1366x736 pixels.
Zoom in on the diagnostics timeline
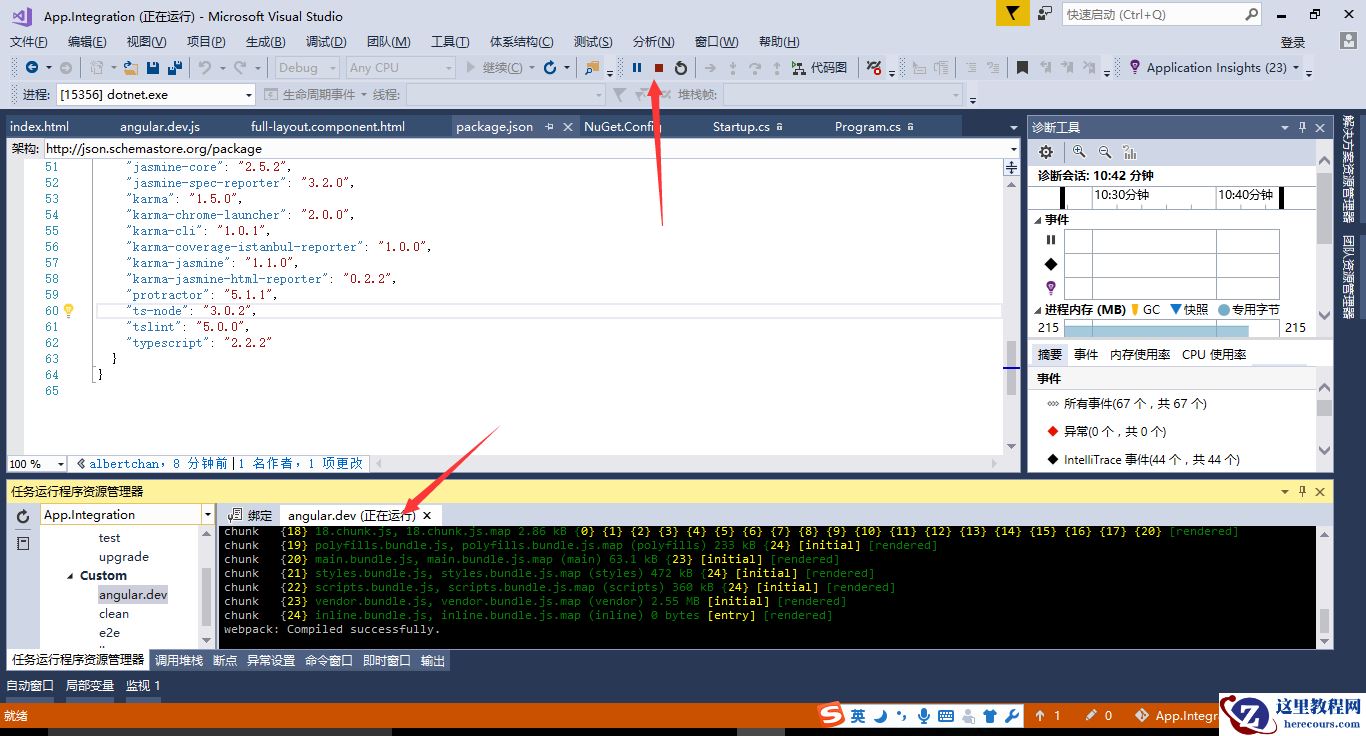1079,152
